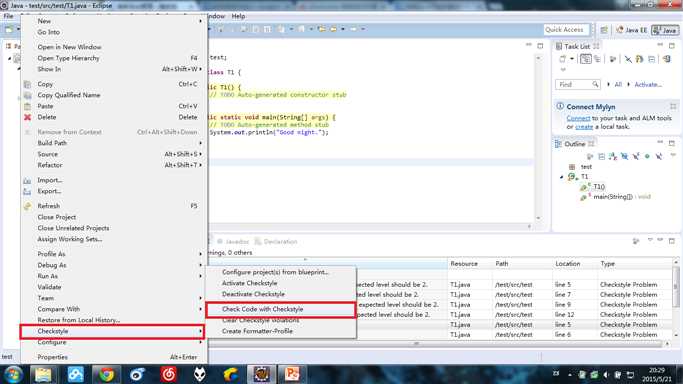The image size is (683, 384).
Task: Expand Compare With submenu
Action: point(114,309)
